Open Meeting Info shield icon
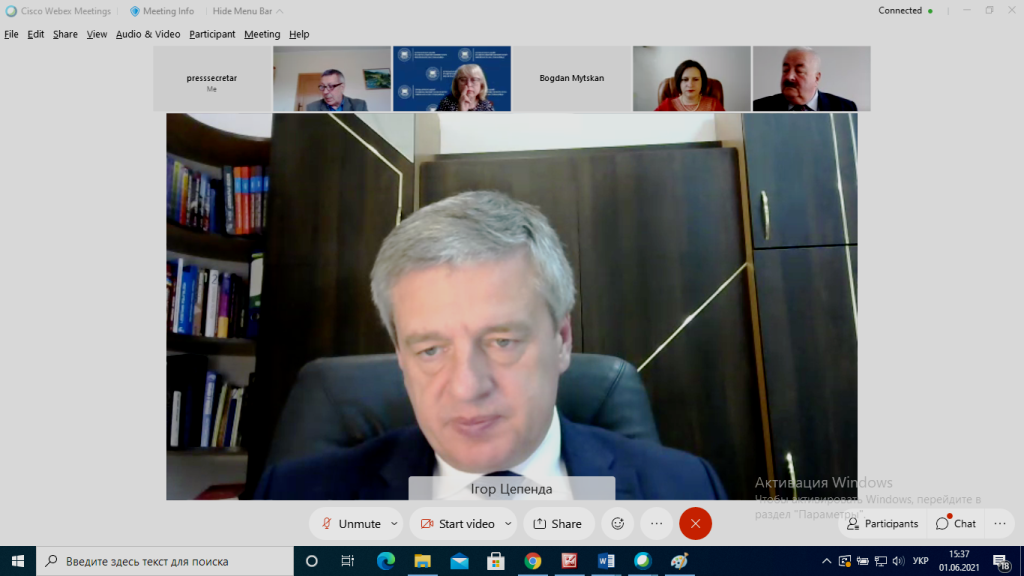Screen dimensions: 1024x576 point(135,11)
